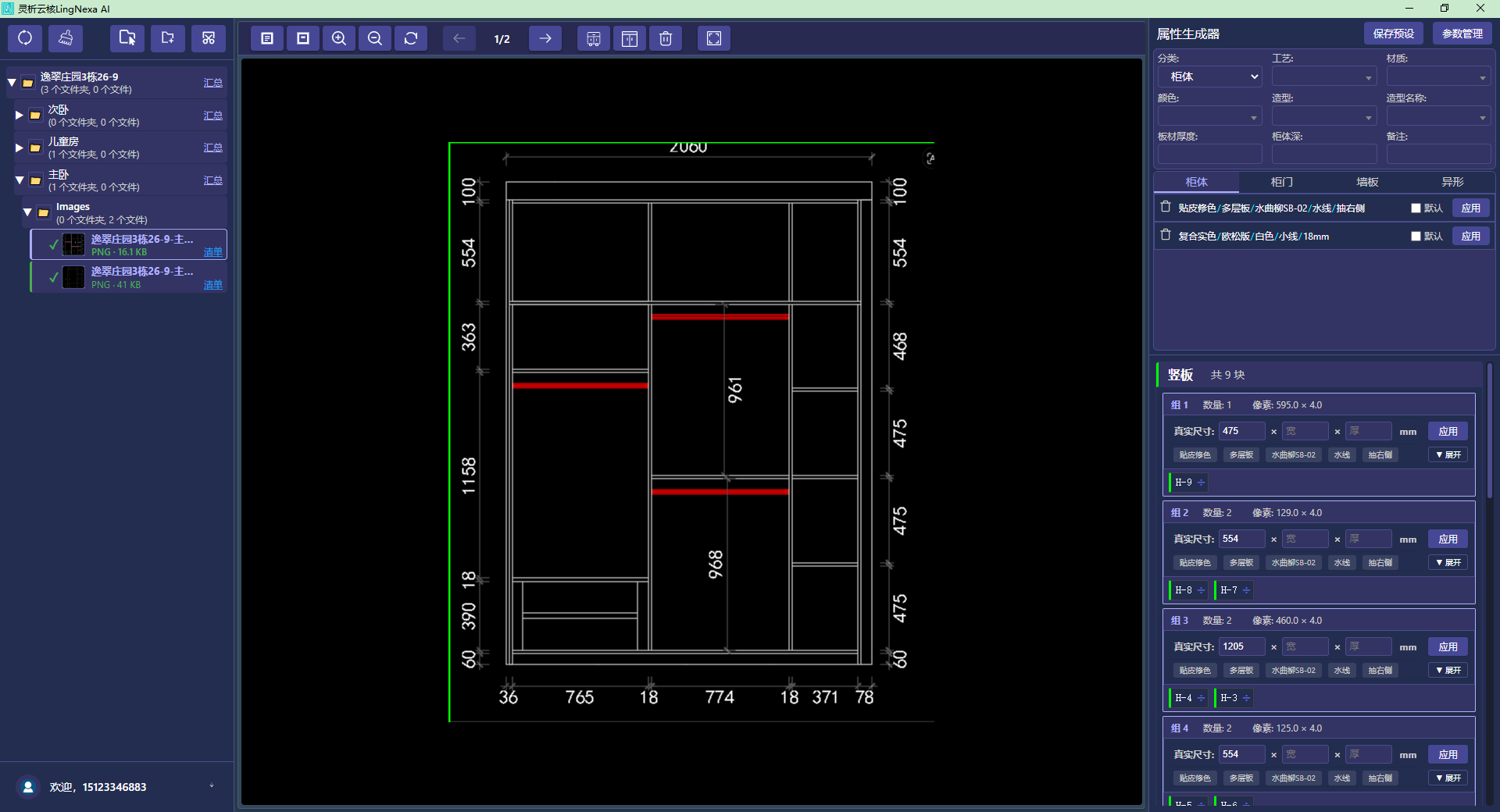1500x812 pixels.
Task: Click the cabinet with legs icon
Action: (594, 38)
